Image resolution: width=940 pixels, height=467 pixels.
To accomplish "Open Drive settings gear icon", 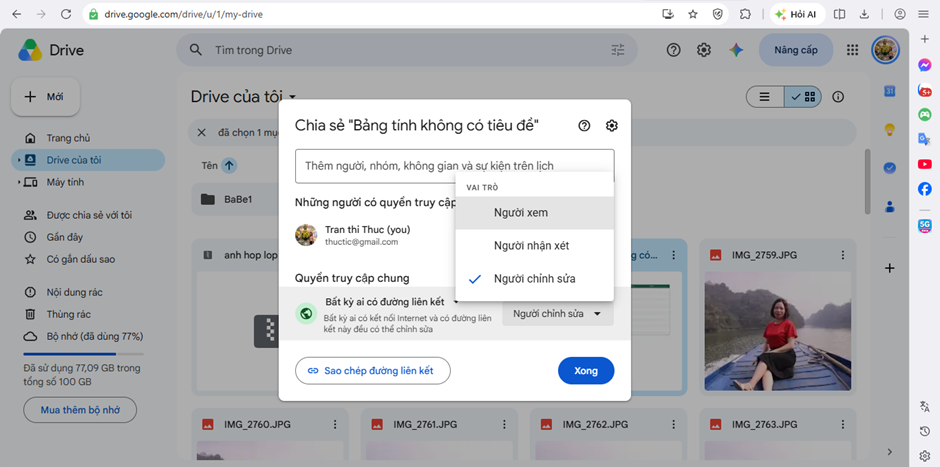I will pyautogui.click(x=704, y=50).
